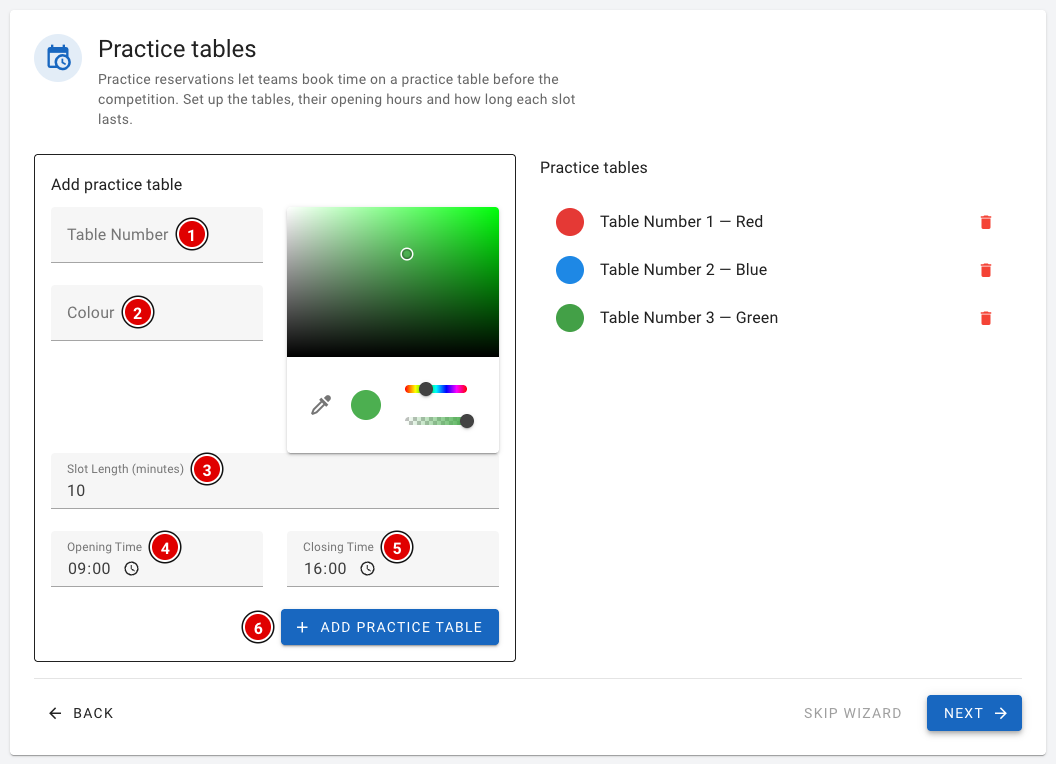1056x764 pixels.
Task: Return with the Back button
Action: (81, 713)
